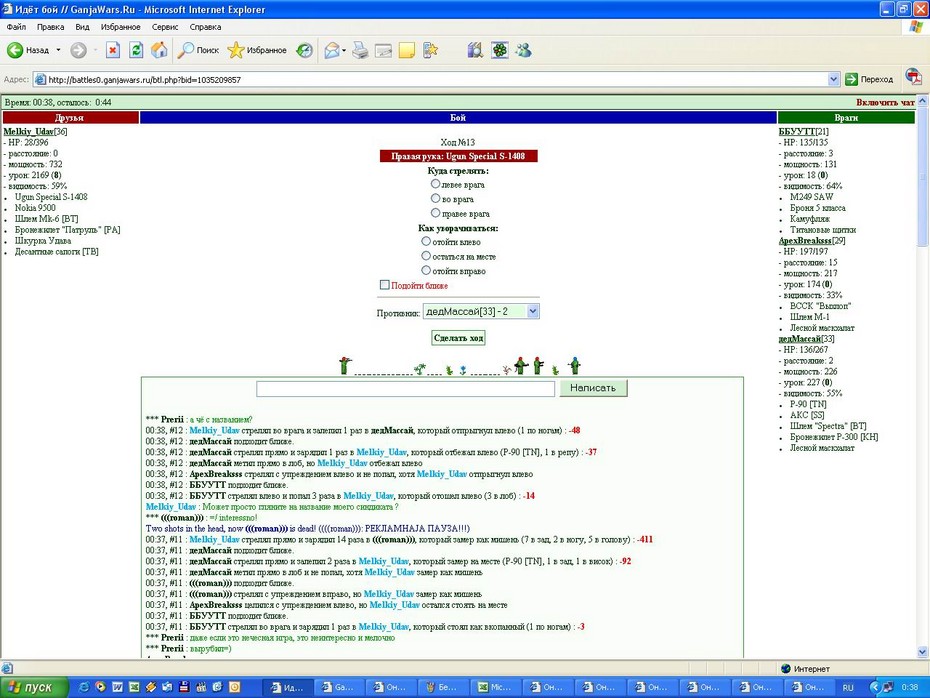Select 'во врага' shooting option
This screenshot has height=698, width=930.
pos(435,198)
